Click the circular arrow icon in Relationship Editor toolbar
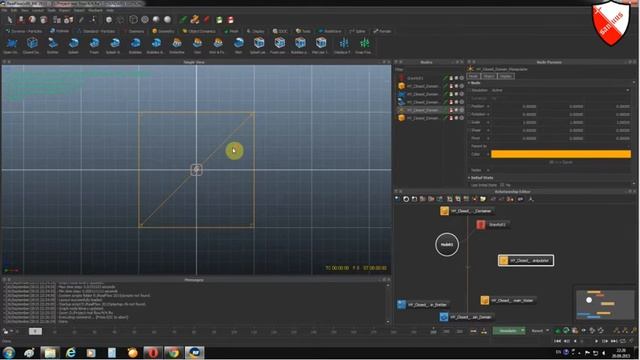 click(406, 199)
